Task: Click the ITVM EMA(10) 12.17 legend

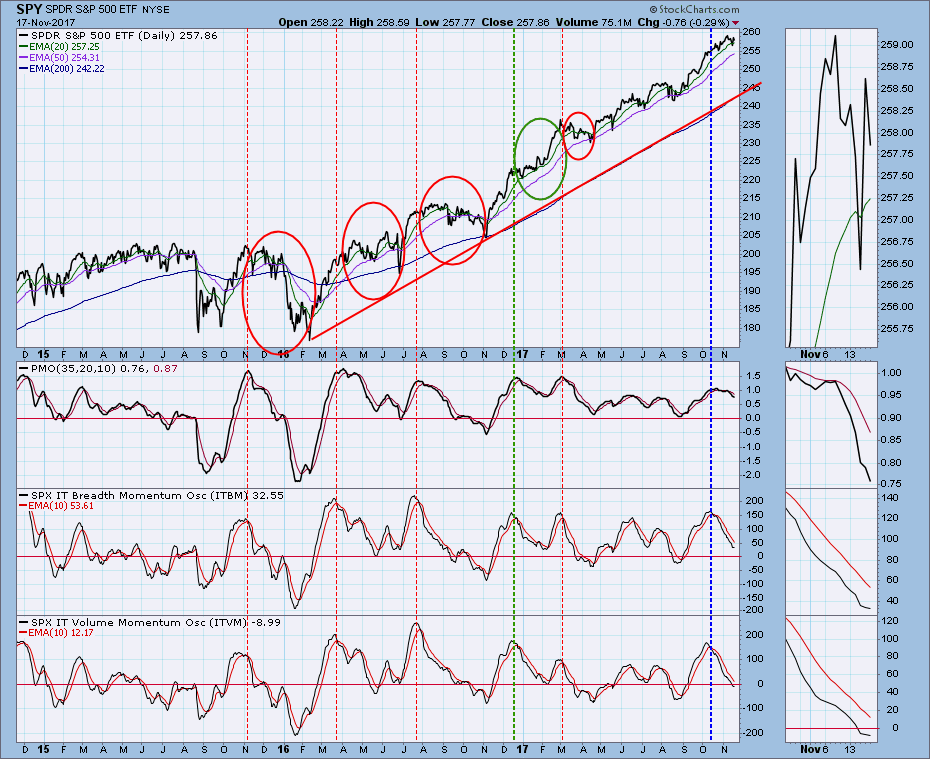Action: click(x=56, y=633)
